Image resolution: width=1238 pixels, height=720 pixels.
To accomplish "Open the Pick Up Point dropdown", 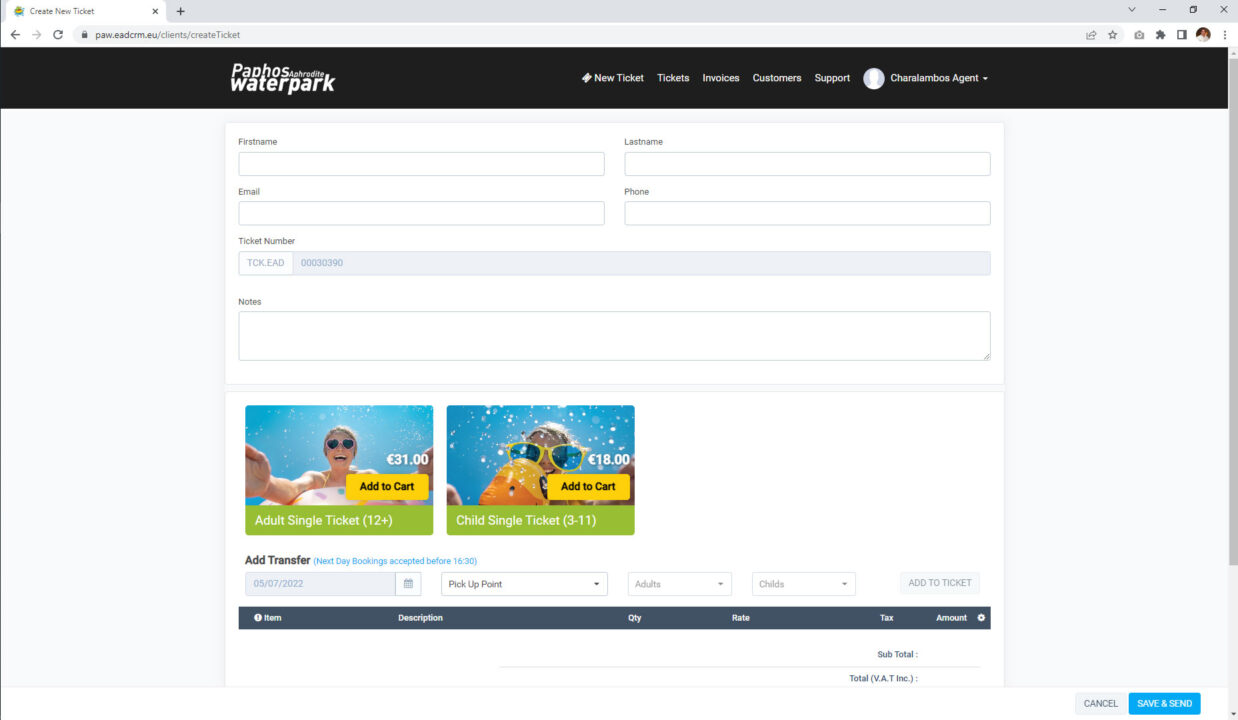I will point(524,584).
